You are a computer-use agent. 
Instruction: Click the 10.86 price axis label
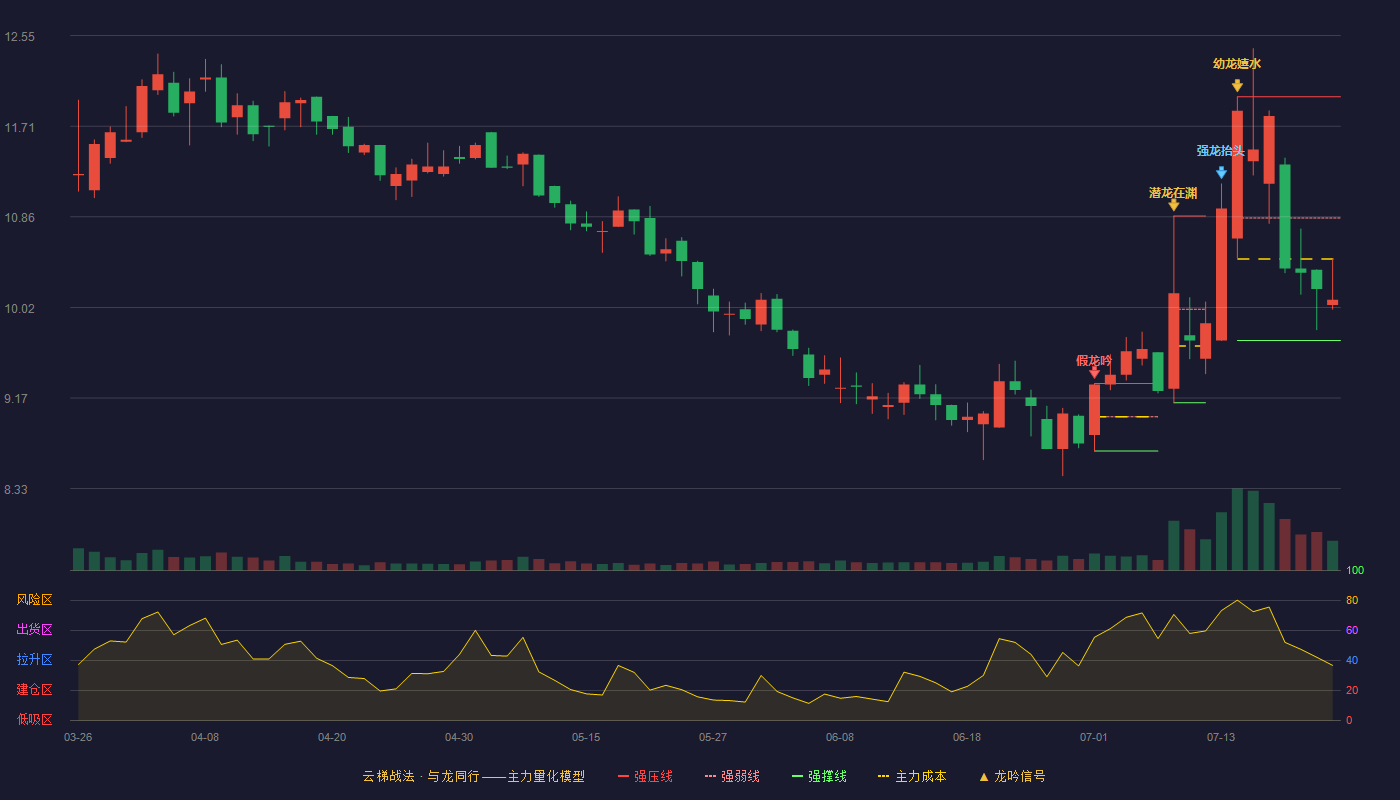20,217
